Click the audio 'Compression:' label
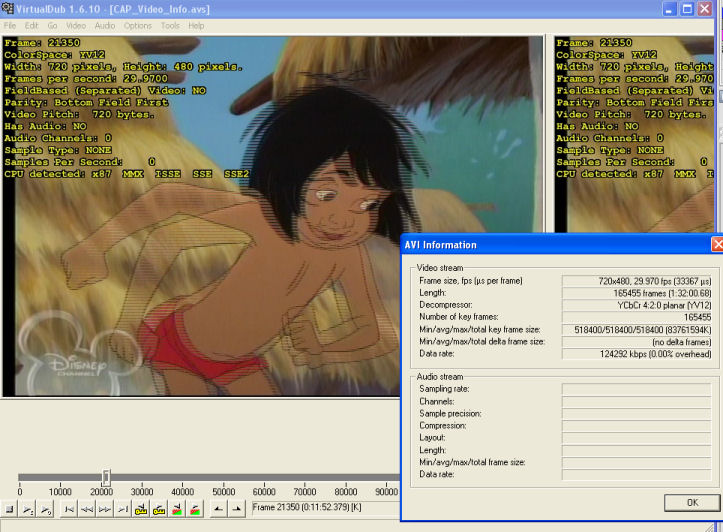The image size is (723, 532). (x=443, y=426)
